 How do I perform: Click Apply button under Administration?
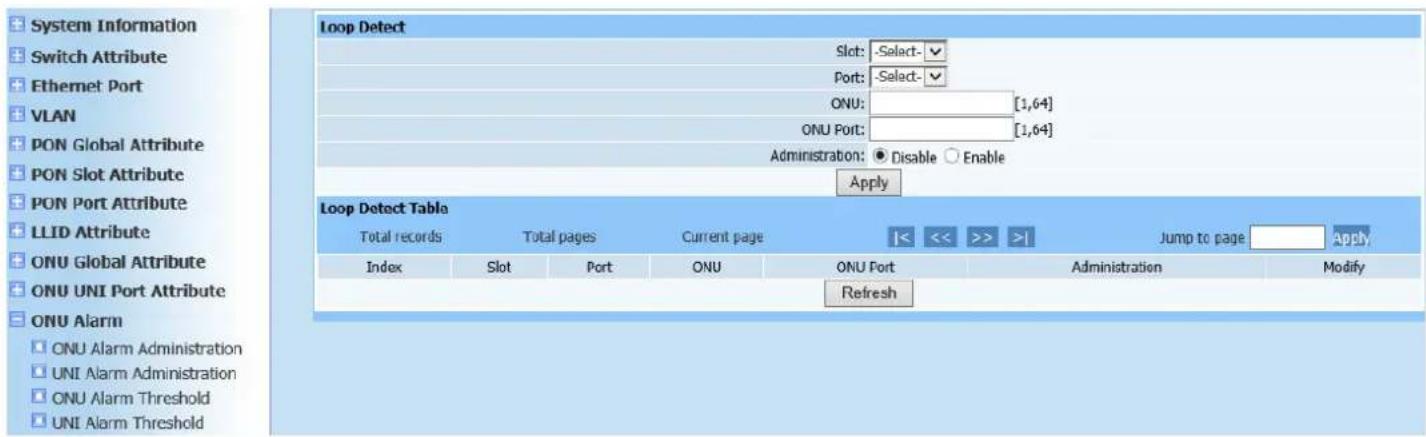pyautogui.click(x=868, y=183)
